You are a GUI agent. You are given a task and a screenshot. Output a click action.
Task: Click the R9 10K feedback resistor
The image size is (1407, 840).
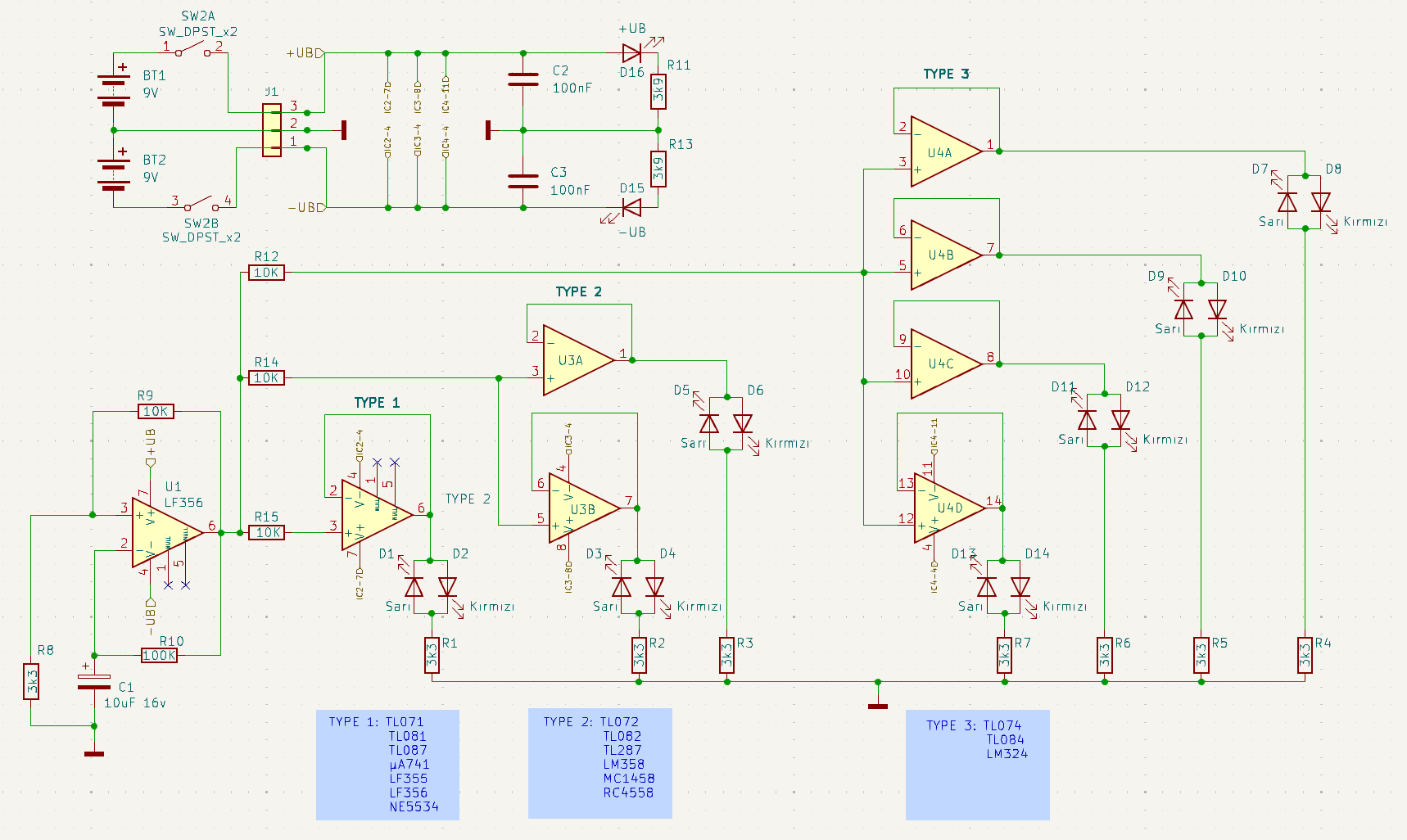pos(156,412)
